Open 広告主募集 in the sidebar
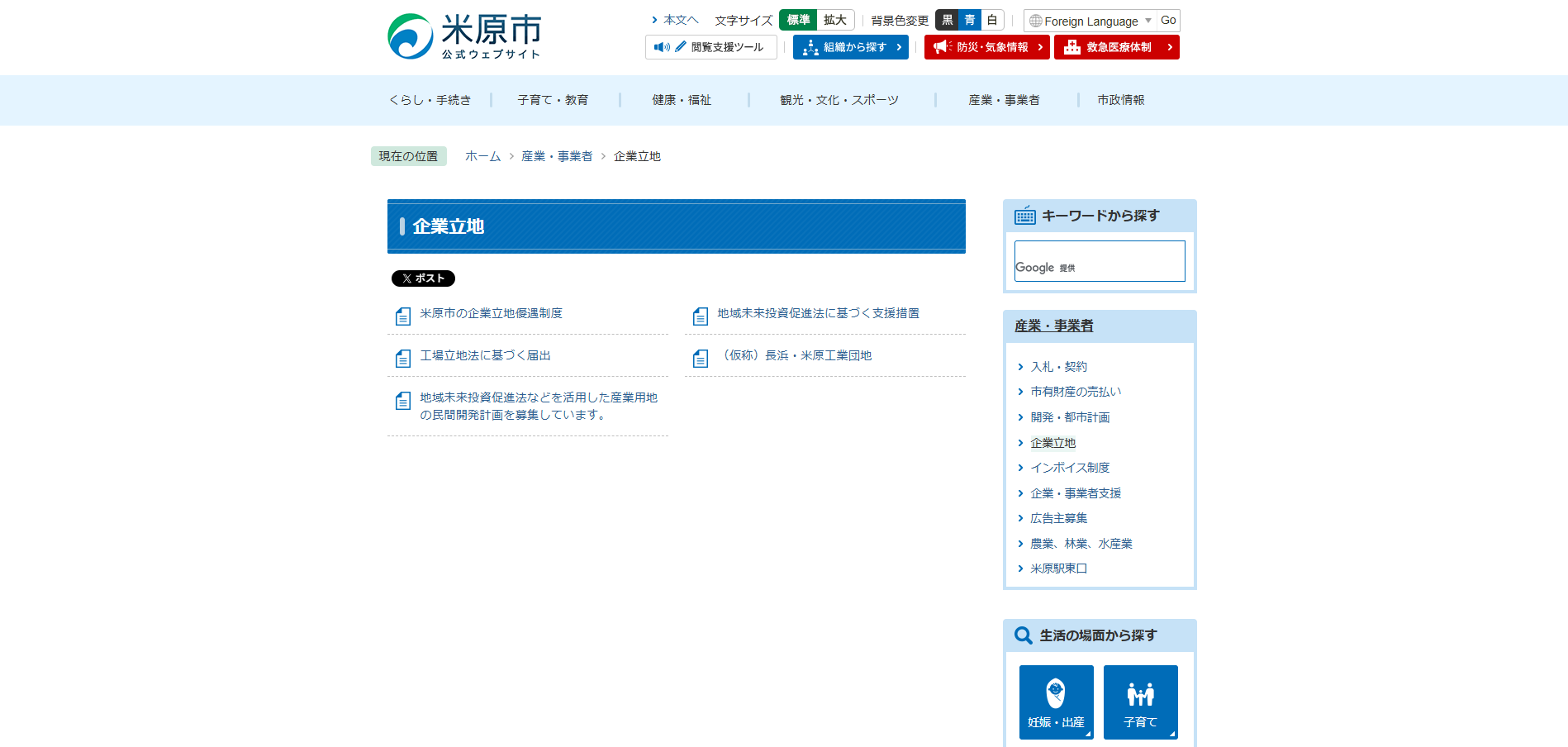 pyautogui.click(x=1058, y=518)
